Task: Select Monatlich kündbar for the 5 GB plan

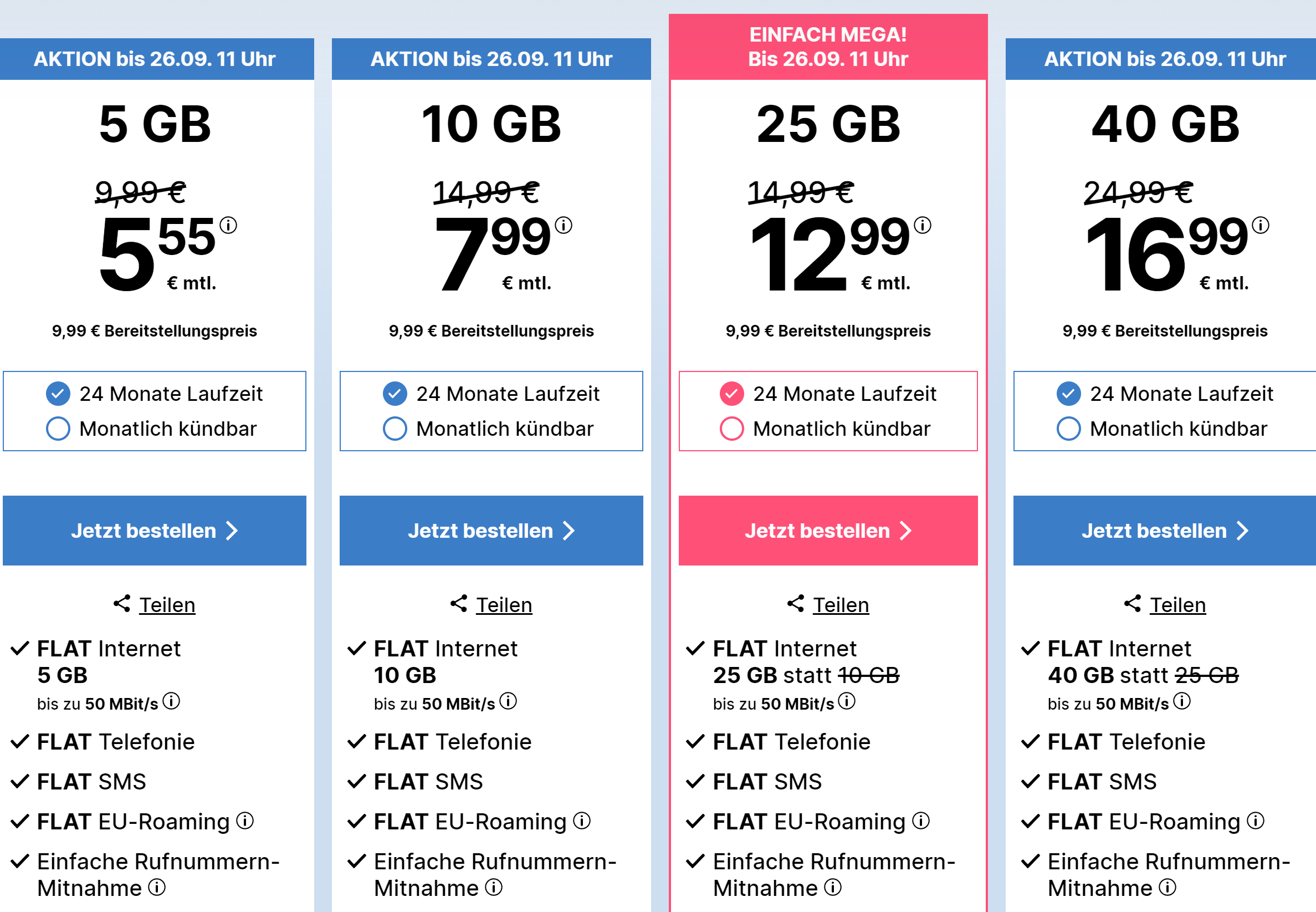Action: click(x=58, y=429)
